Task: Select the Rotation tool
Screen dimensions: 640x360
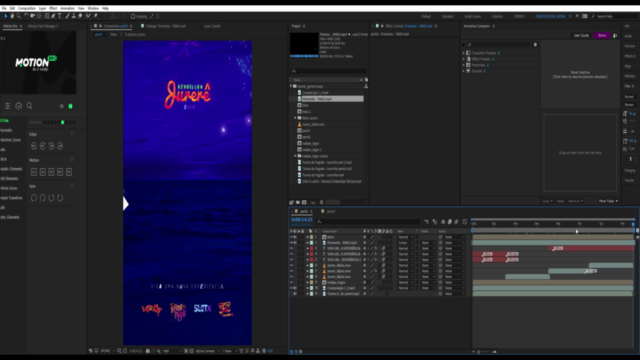Action: tap(26, 16)
